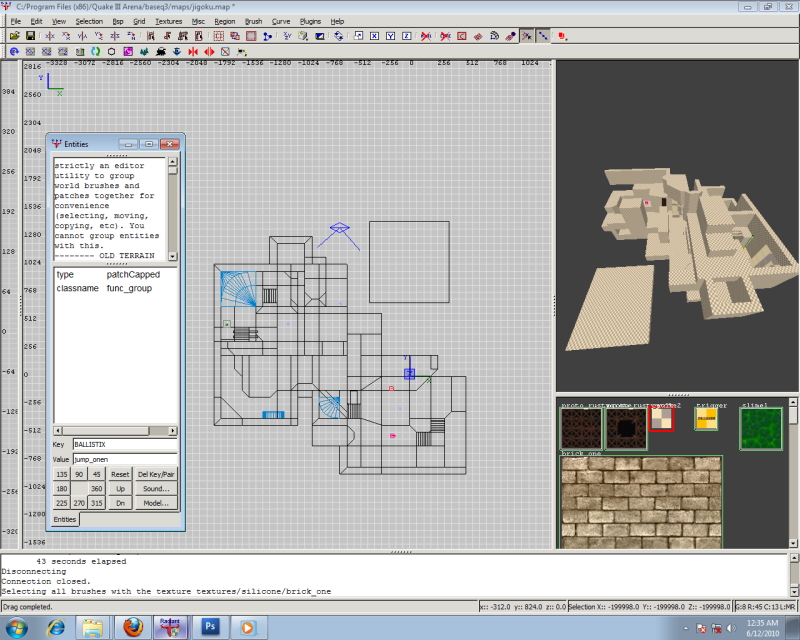The height and width of the screenshot is (640, 800).
Task: Toggle the cubic clip camera icon
Action: click(319, 36)
